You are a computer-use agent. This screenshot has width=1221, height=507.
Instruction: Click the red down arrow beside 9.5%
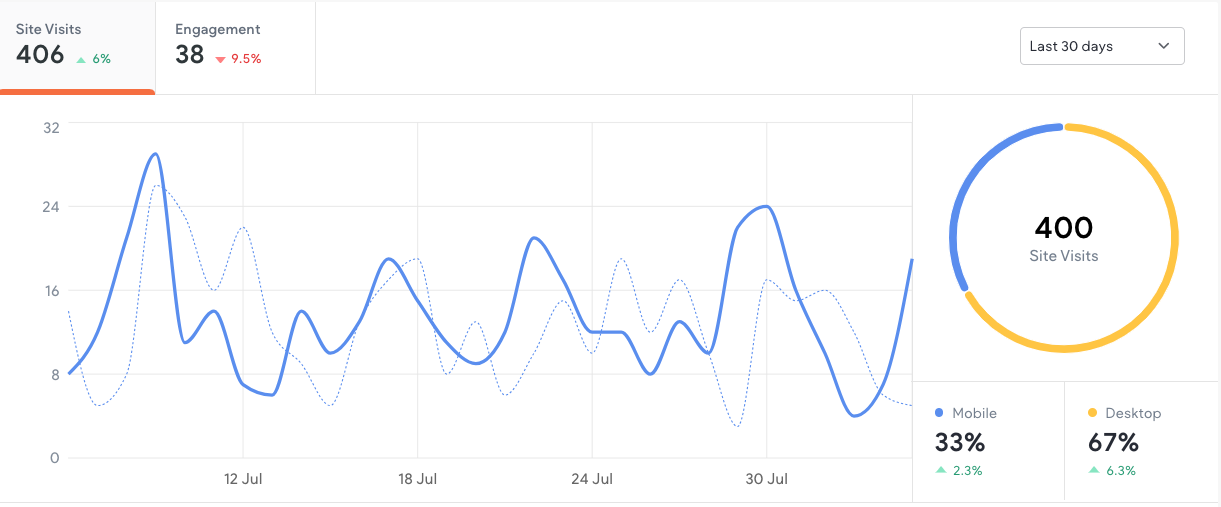pyautogui.click(x=220, y=59)
